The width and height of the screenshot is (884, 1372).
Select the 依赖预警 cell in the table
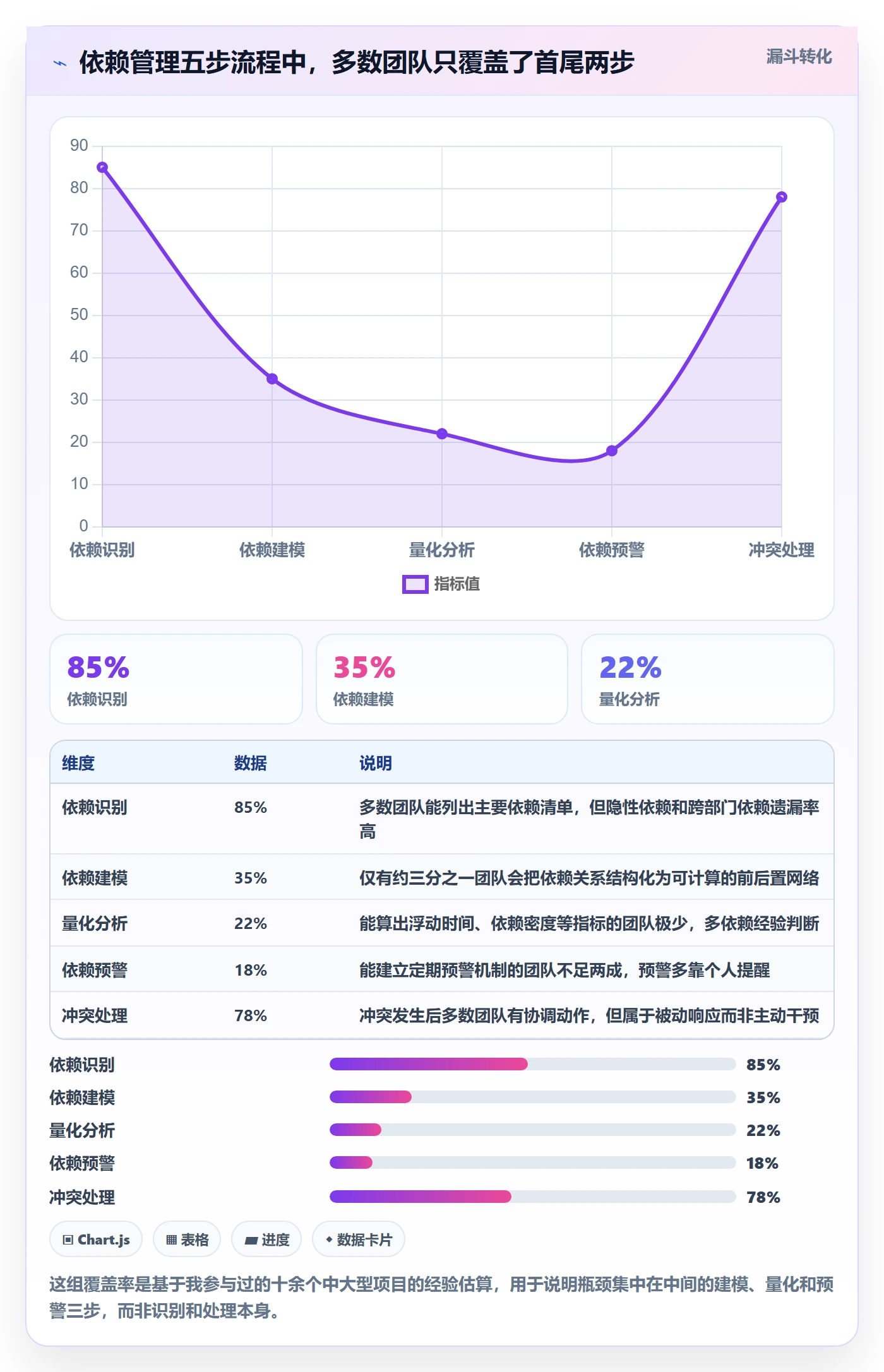click(95, 970)
